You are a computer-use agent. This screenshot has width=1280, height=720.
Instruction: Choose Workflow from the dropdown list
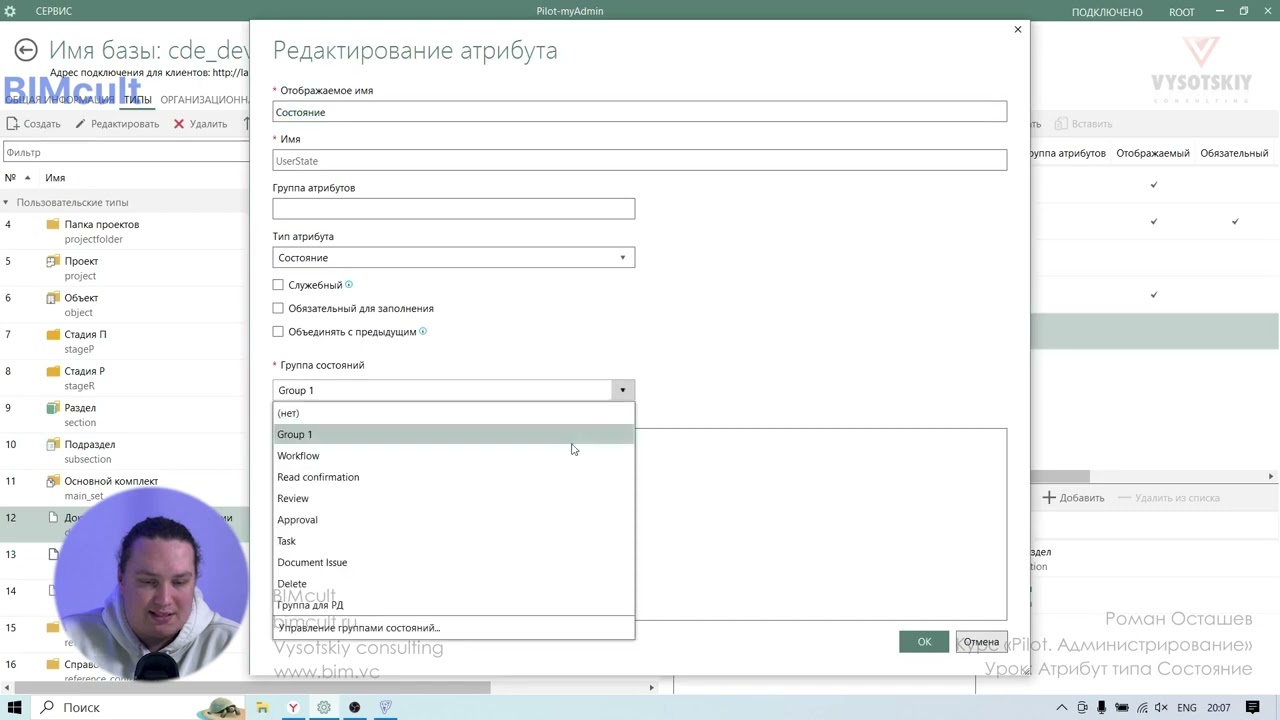click(x=453, y=456)
